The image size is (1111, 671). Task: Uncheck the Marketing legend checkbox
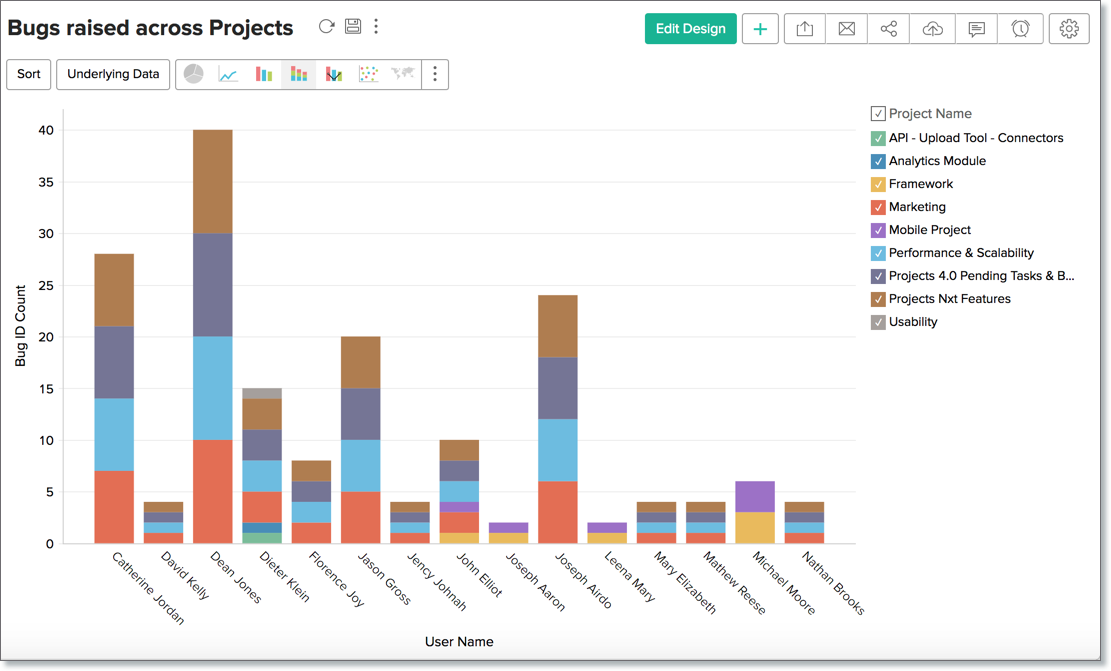(878, 207)
